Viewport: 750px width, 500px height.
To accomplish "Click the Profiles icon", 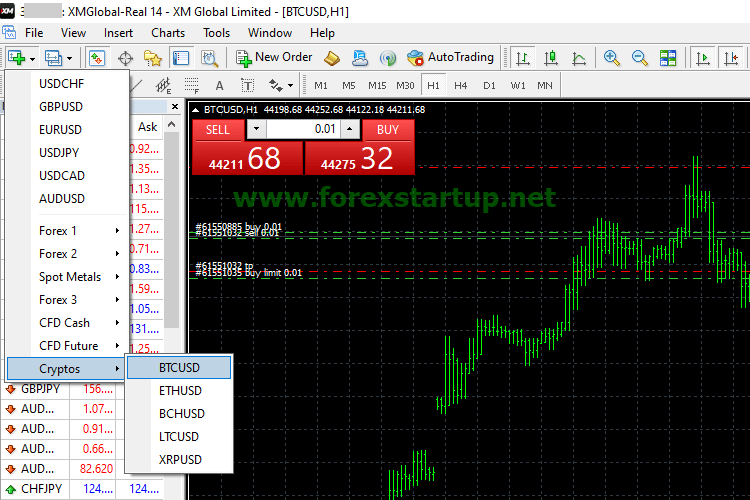I will (x=53, y=58).
